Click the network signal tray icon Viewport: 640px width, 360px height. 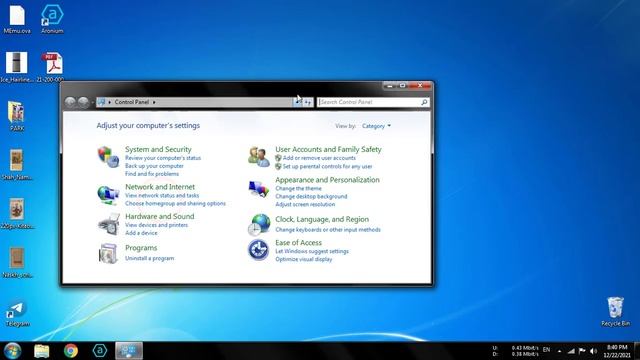point(571,351)
